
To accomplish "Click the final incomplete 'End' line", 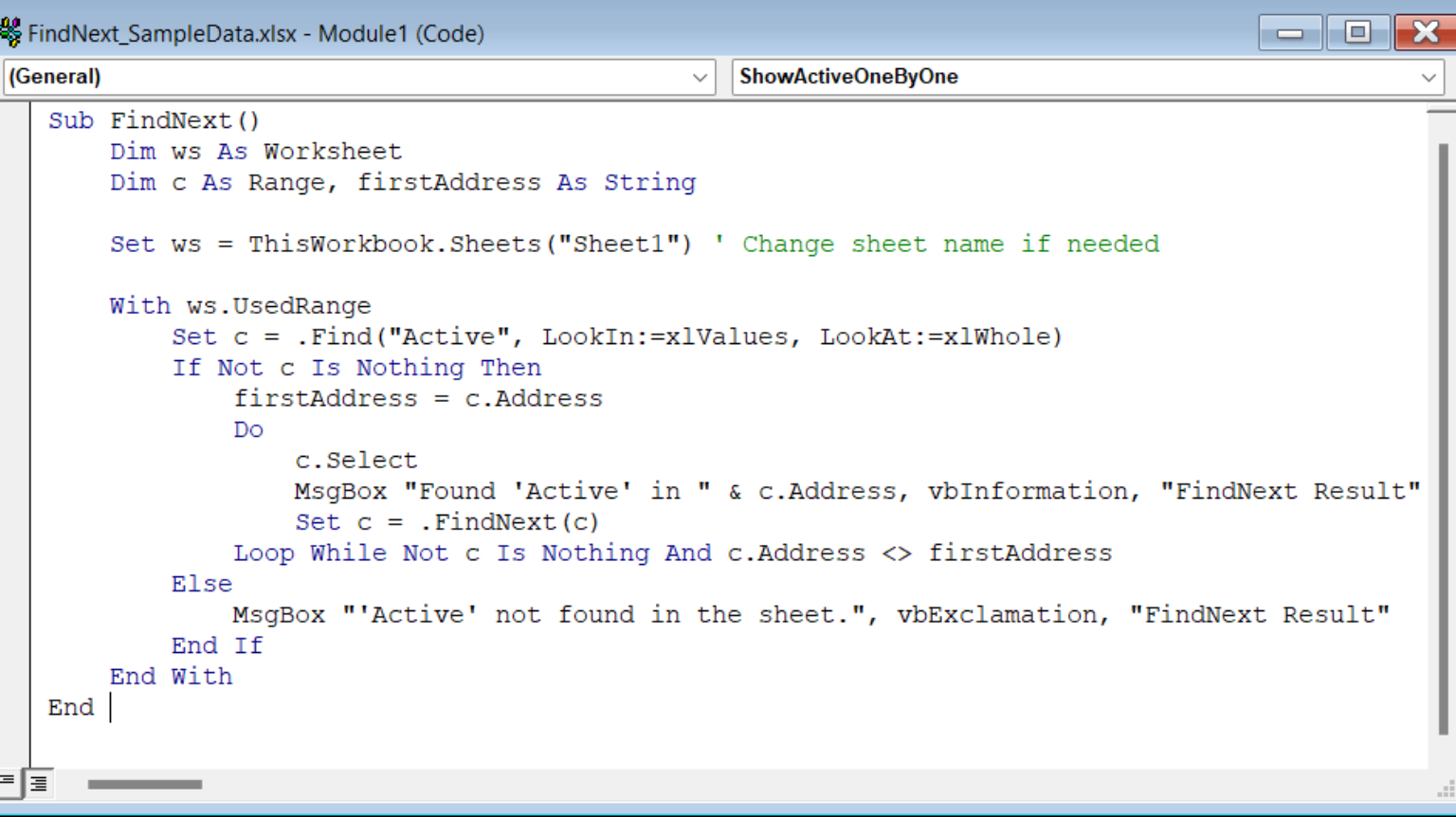I will 71,707.
